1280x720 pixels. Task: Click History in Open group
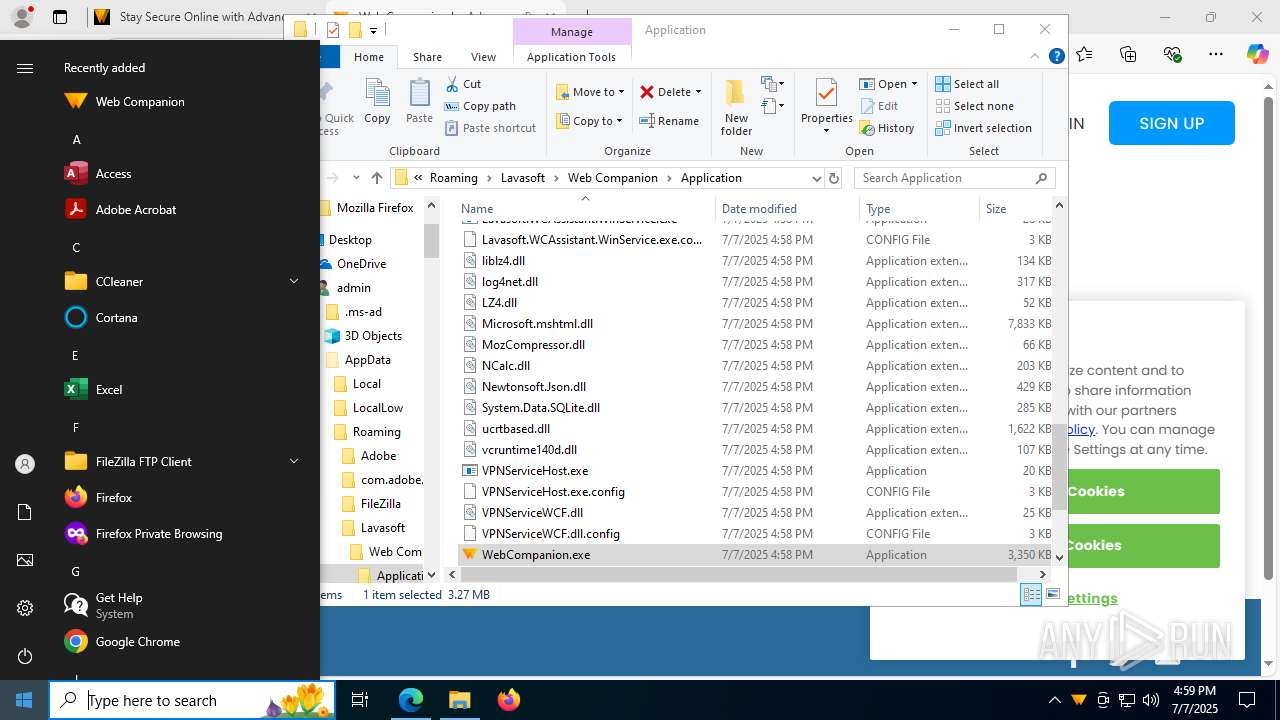click(886, 128)
